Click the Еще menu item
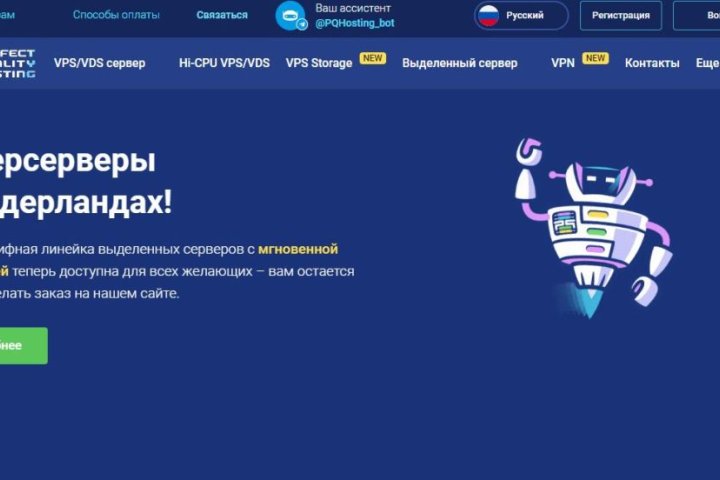This screenshot has height=480, width=720. [x=708, y=63]
